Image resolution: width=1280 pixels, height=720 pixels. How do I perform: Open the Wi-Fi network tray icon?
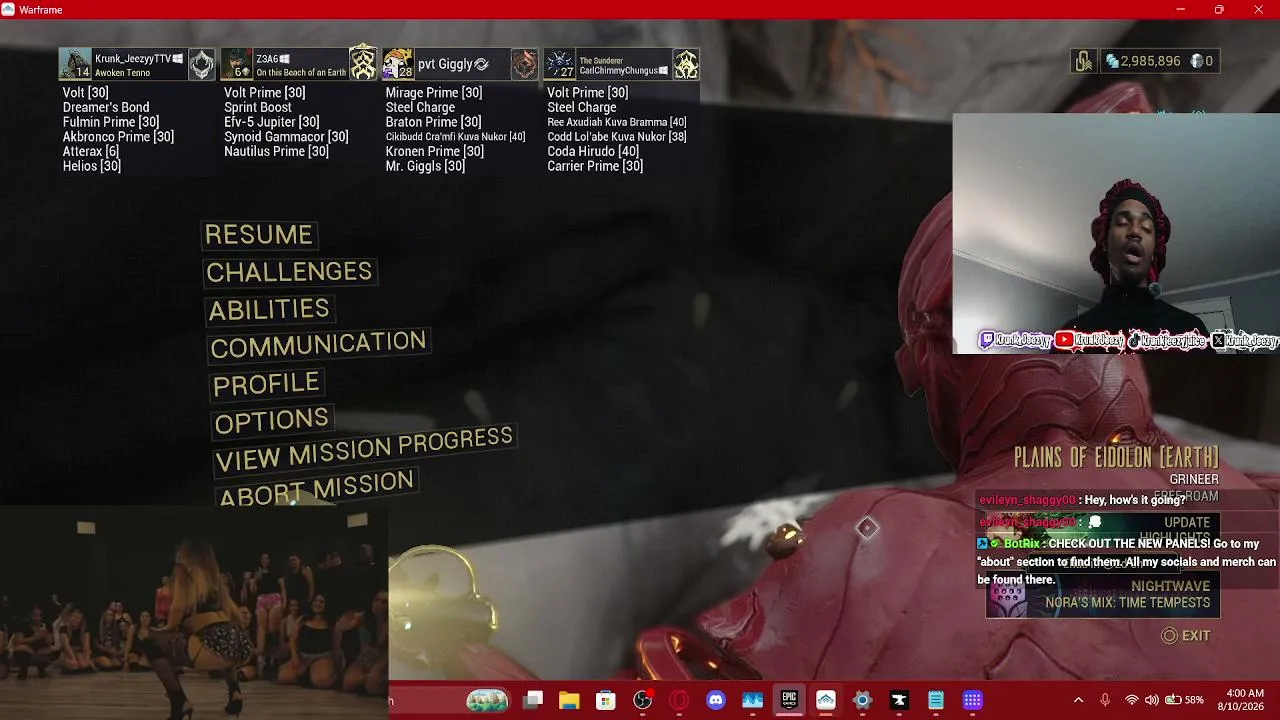(1131, 700)
